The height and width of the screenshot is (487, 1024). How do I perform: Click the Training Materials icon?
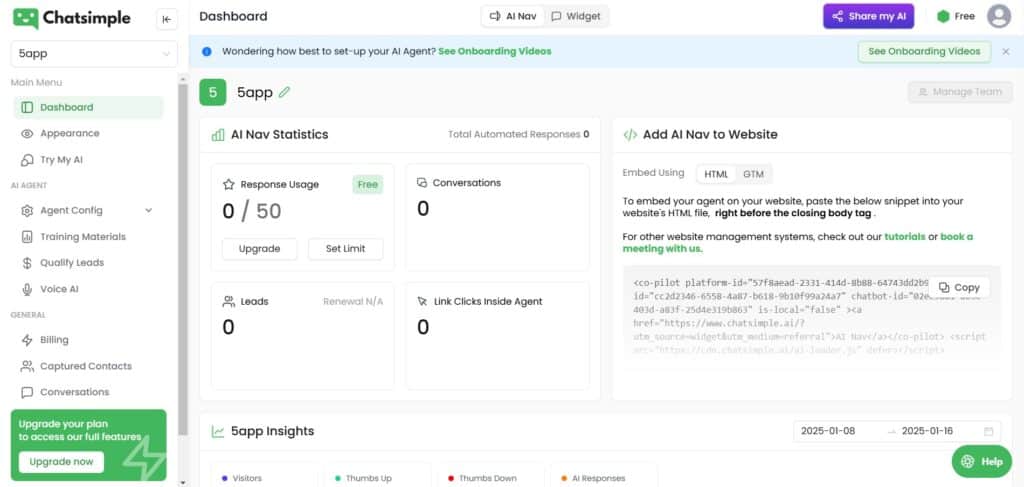pyautogui.click(x=27, y=237)
